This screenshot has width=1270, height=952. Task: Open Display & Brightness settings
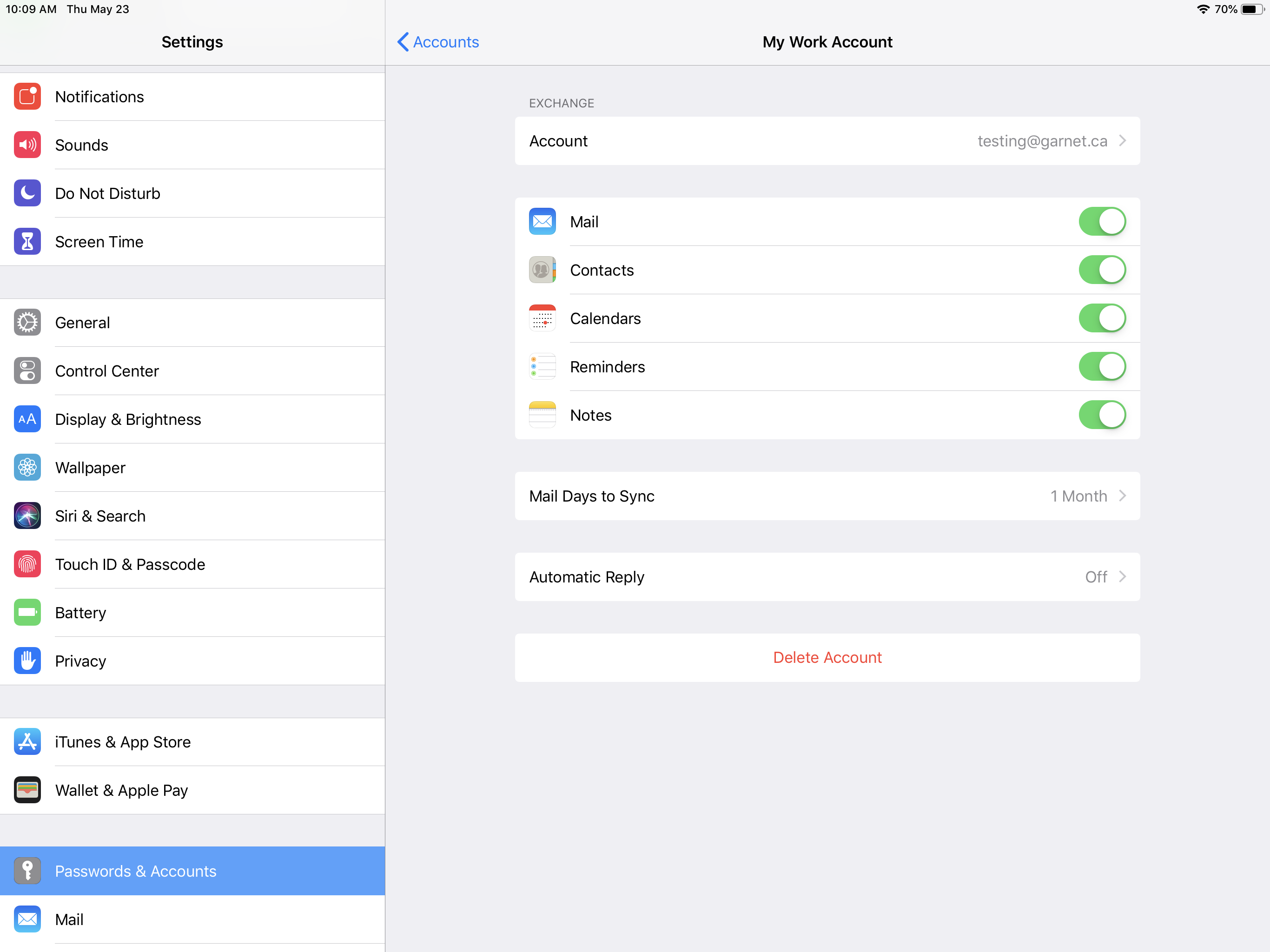pos(128,420)
